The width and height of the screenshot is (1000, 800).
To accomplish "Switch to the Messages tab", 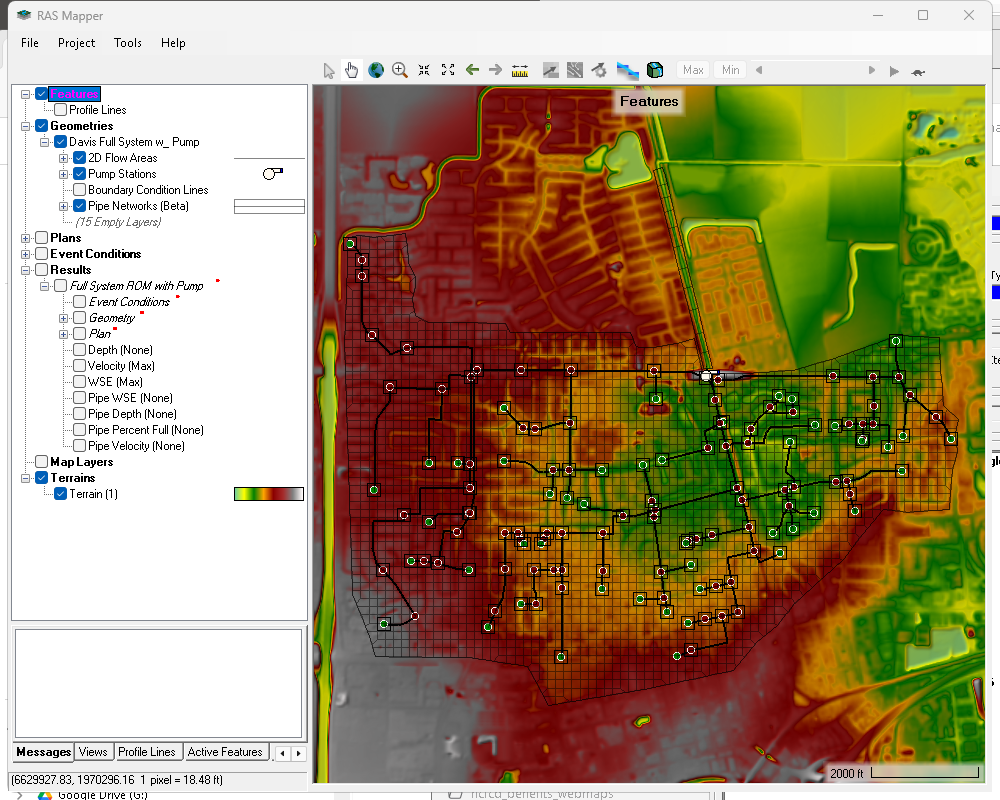I will pos(43,752).
